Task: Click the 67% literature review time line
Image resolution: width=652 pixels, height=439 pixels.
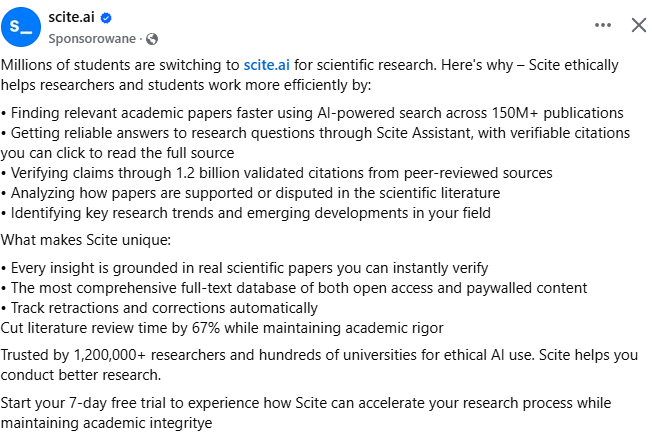Action: pos(222,328)
